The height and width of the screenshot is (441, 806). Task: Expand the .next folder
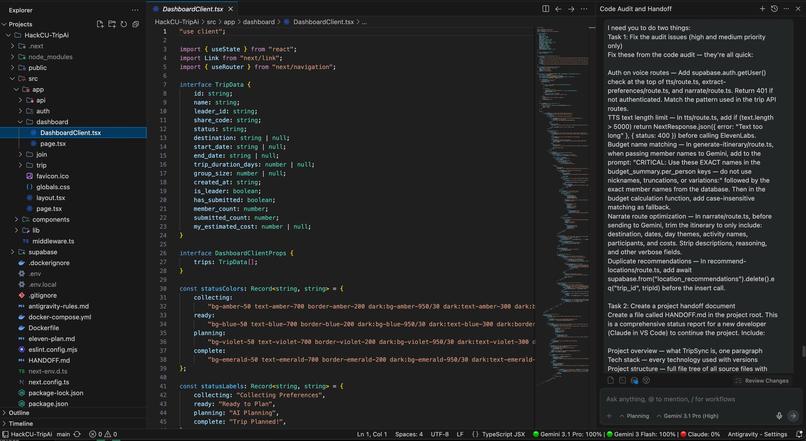point(12,46)
